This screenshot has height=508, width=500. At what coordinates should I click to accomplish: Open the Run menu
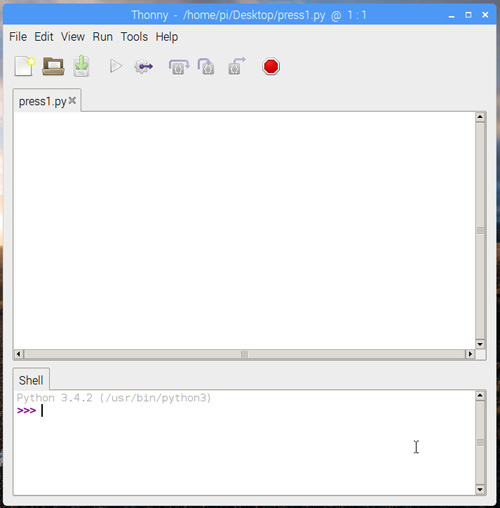(102, 37)
